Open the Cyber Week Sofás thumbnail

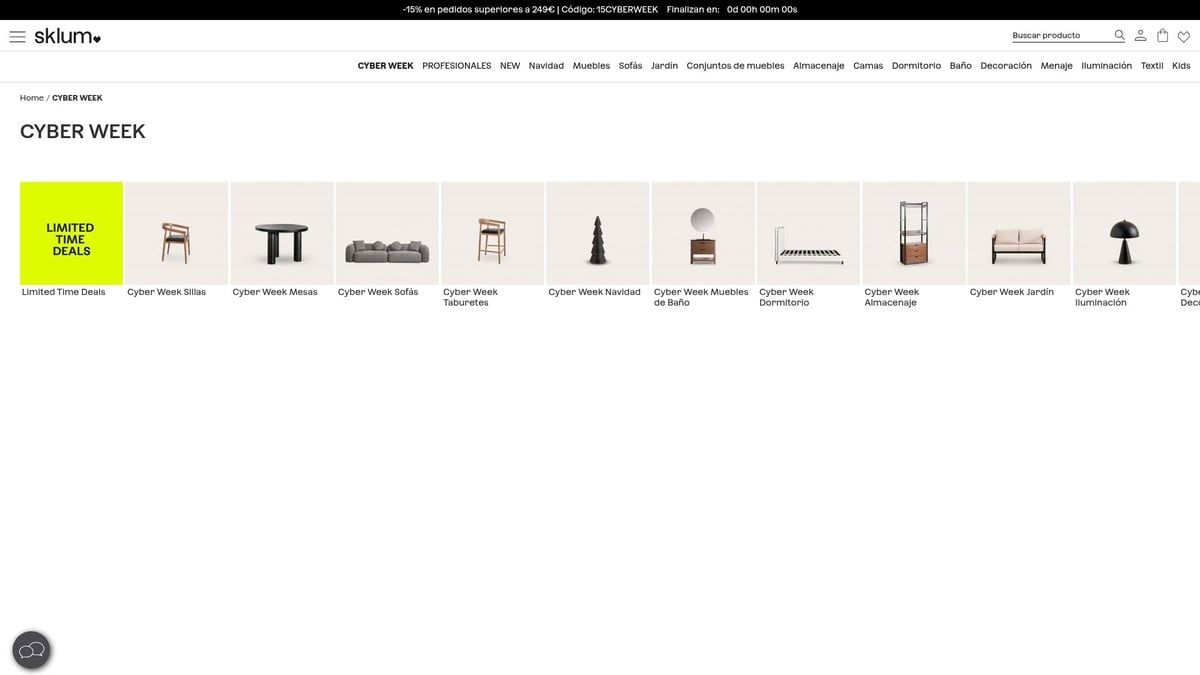(x=387, y=233)
